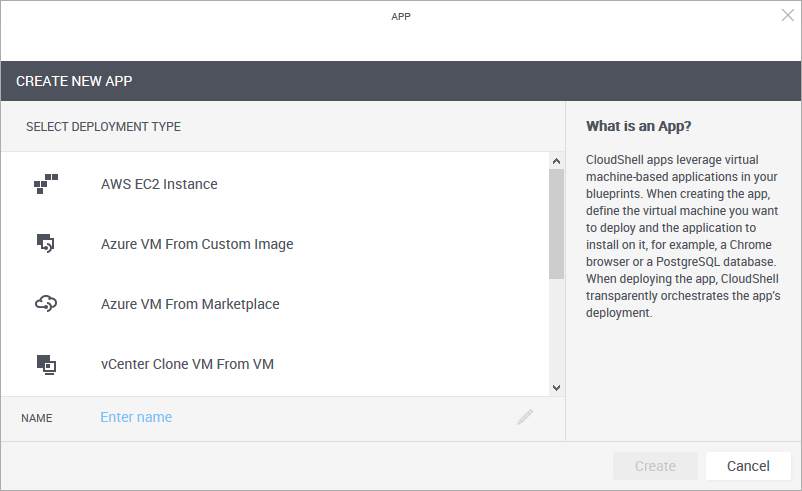Click the AWS EC2 Instance blocks icon
The height and width of the screenshot is (491, 802).
click(x=46, y=184)
